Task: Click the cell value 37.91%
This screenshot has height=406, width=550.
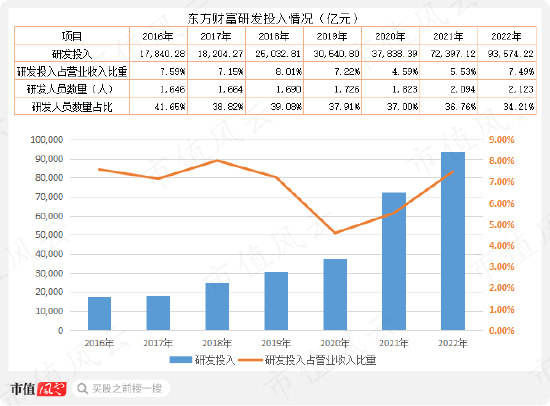Action: 344,106
